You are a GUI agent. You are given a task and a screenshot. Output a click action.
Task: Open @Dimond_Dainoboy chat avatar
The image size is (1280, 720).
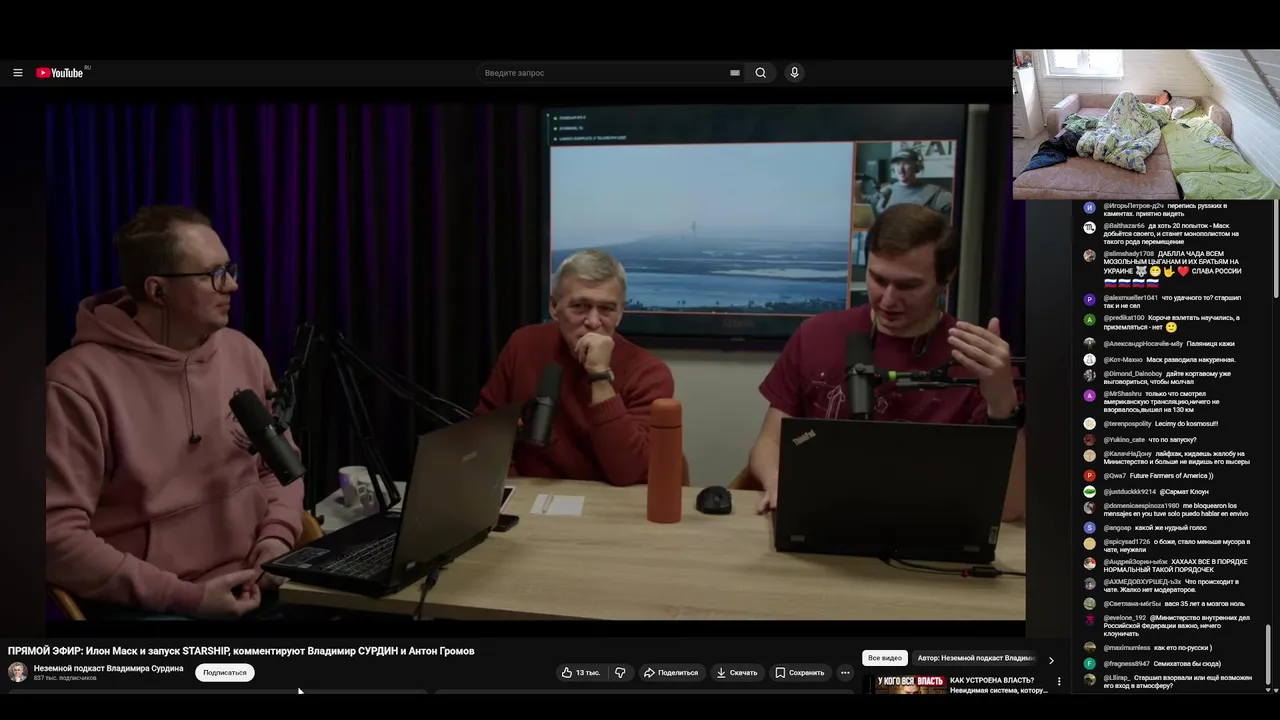[x=1089, y=376]
